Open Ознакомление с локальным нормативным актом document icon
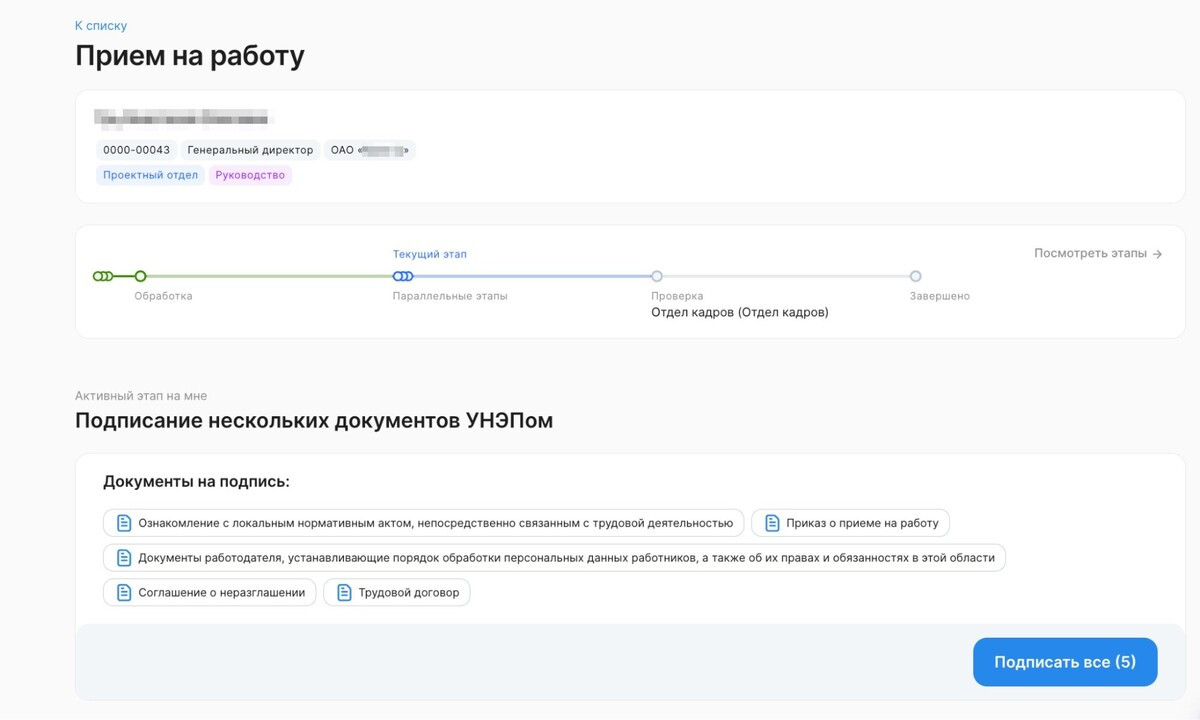The width and height of the screenshot is (1200, 720). pos(124,523)
